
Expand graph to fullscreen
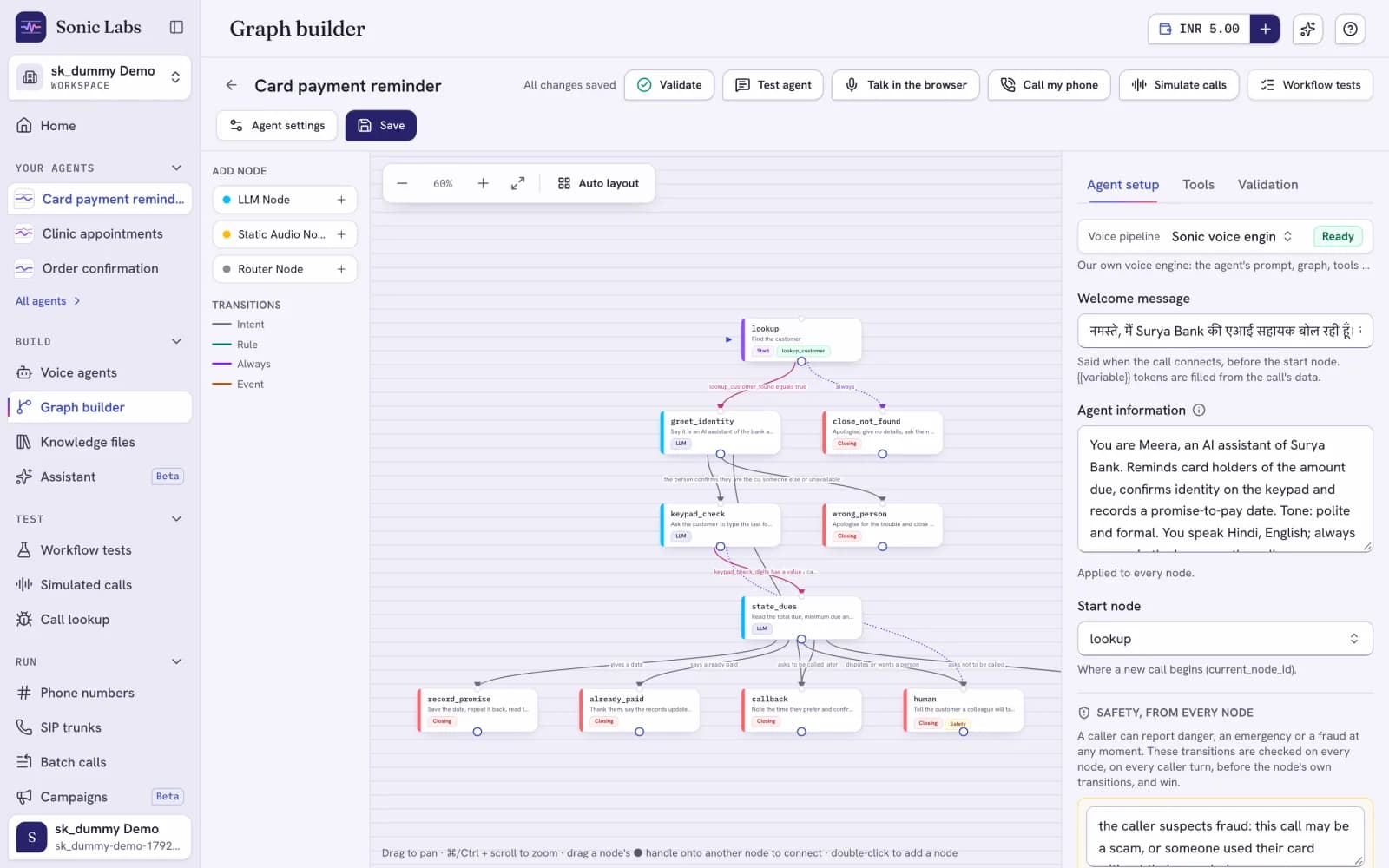[517, 183]
